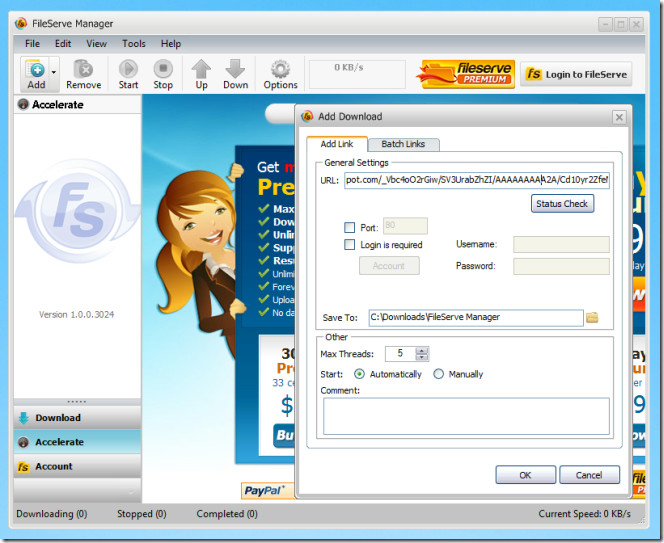
Task: Open the Account sidebar section
Action: point(77,466)
